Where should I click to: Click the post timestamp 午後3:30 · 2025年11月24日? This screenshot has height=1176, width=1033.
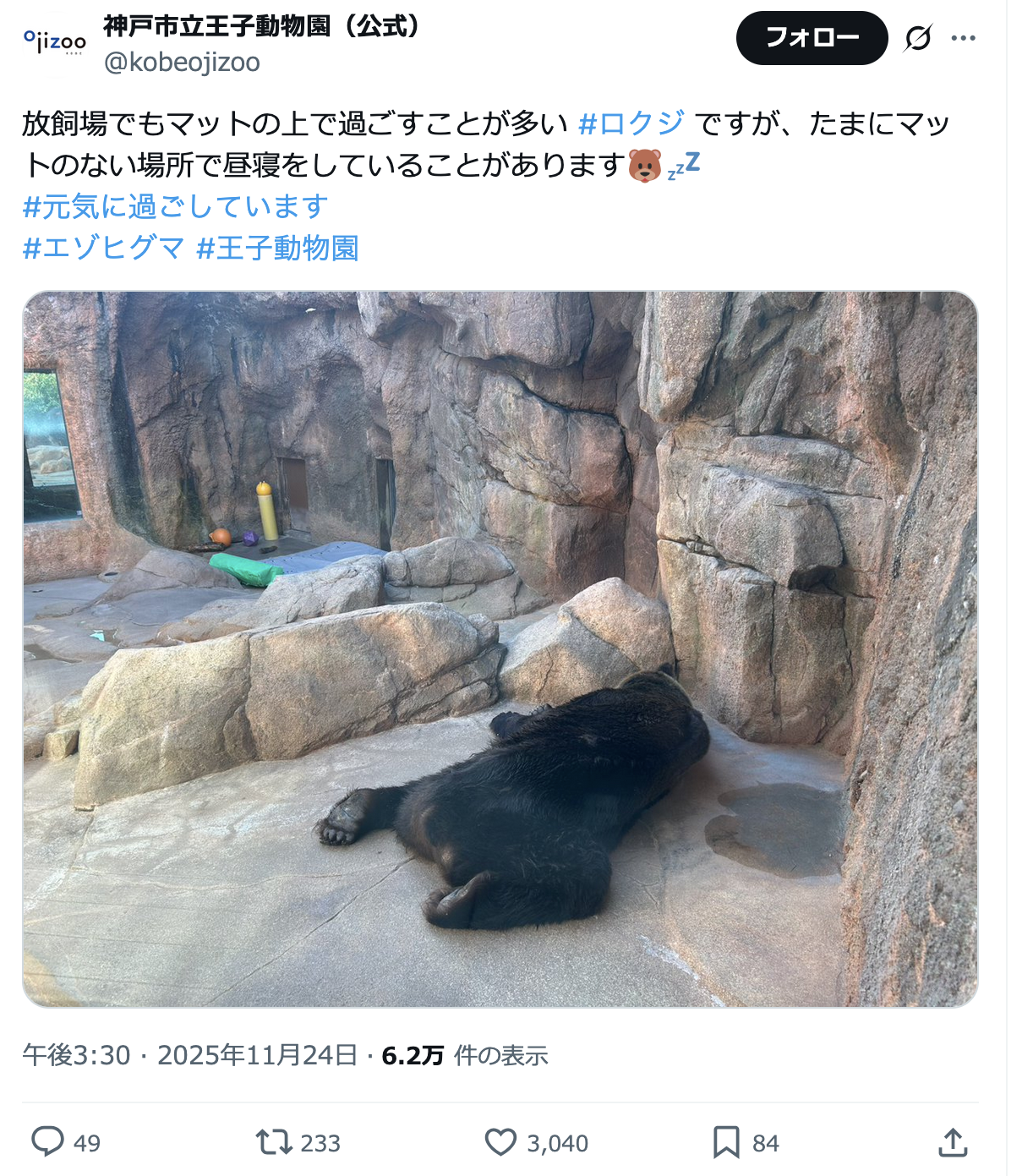pyautogui.click(x=190, y=1055)
